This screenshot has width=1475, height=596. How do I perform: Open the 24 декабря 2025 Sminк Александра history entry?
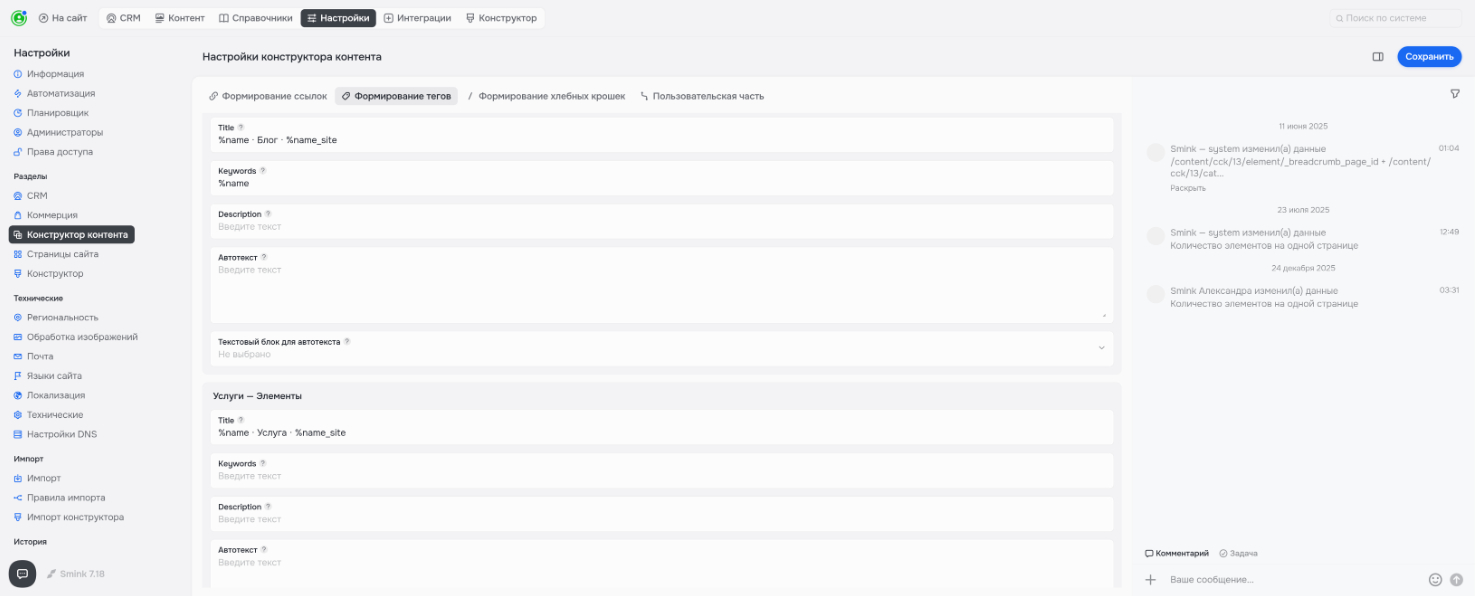click(x=1303, y=296)
